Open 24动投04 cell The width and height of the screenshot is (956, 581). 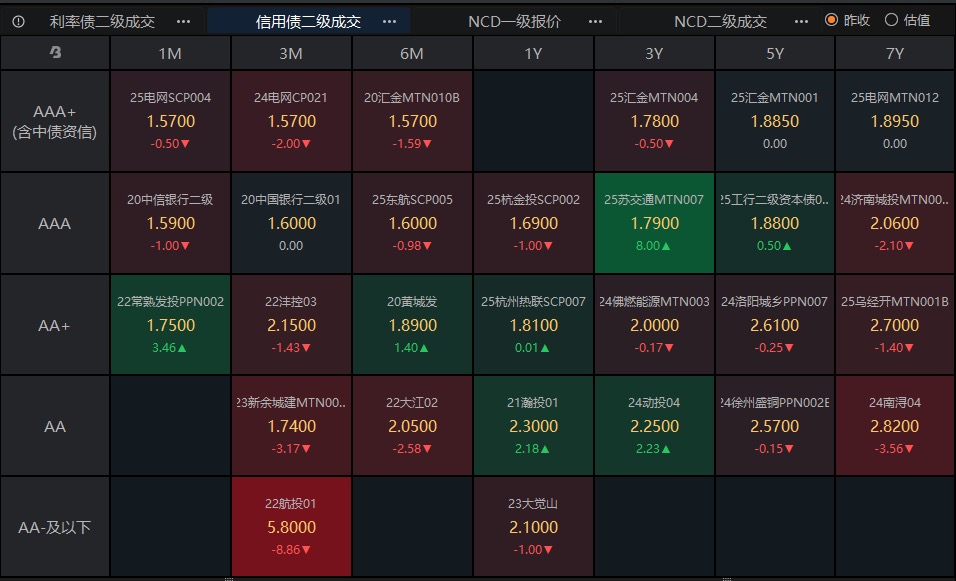pos(654,426)
